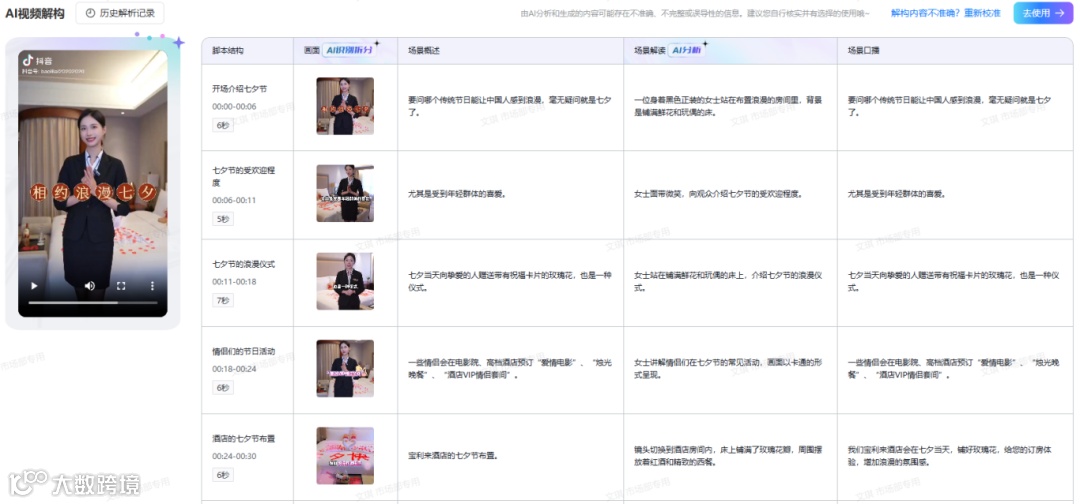Screen dimensions: 1080x504
Task: Open video player more options menu
Action: click(153, 286)
